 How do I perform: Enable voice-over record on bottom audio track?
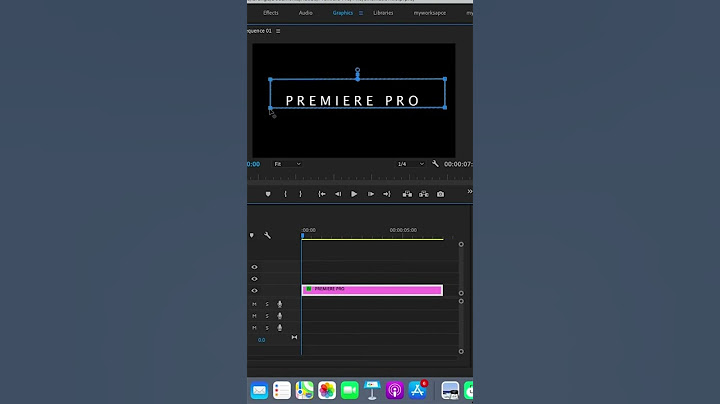tap(280, 328)
